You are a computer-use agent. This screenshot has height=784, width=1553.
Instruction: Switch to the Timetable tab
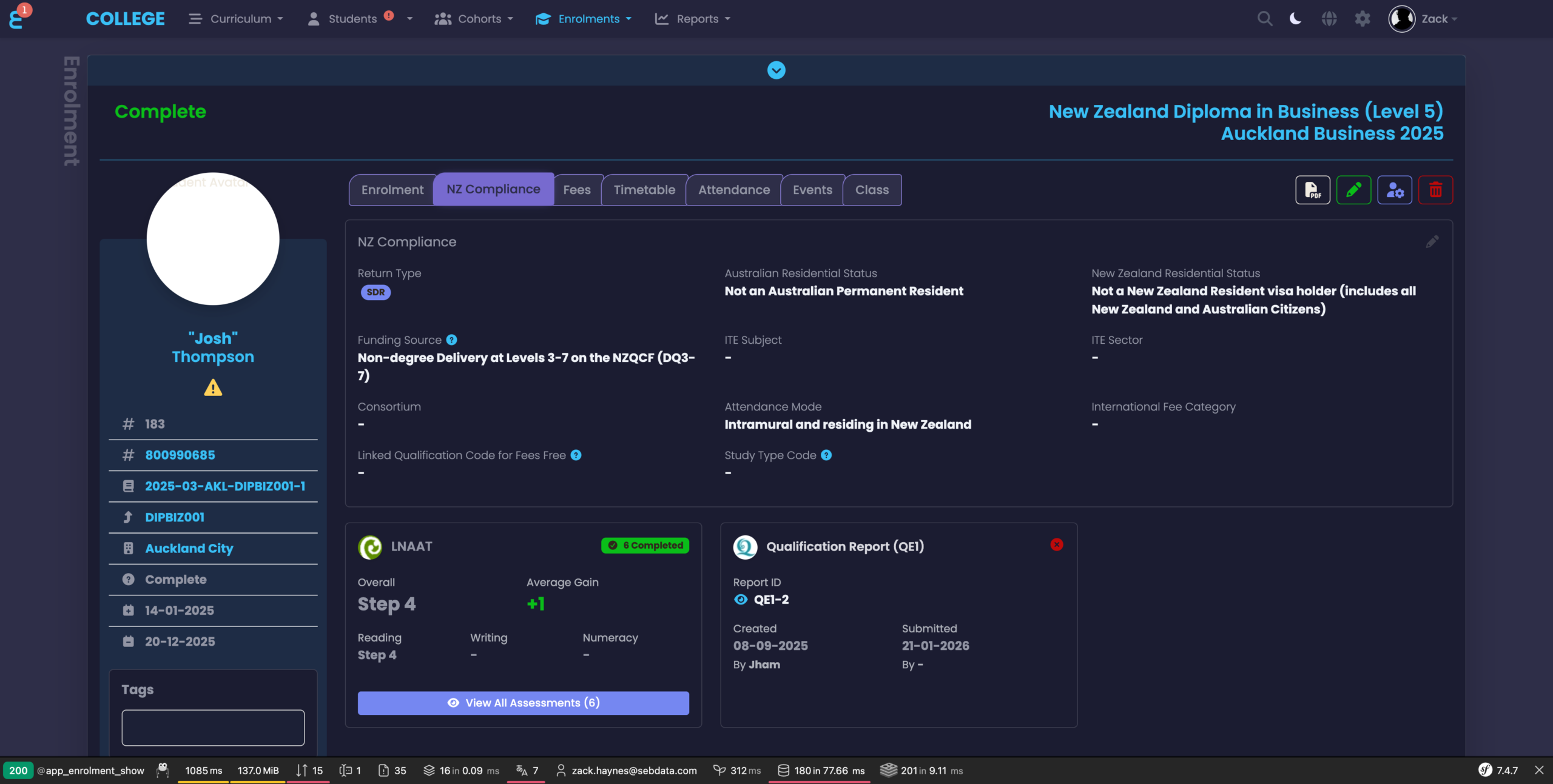644,190
